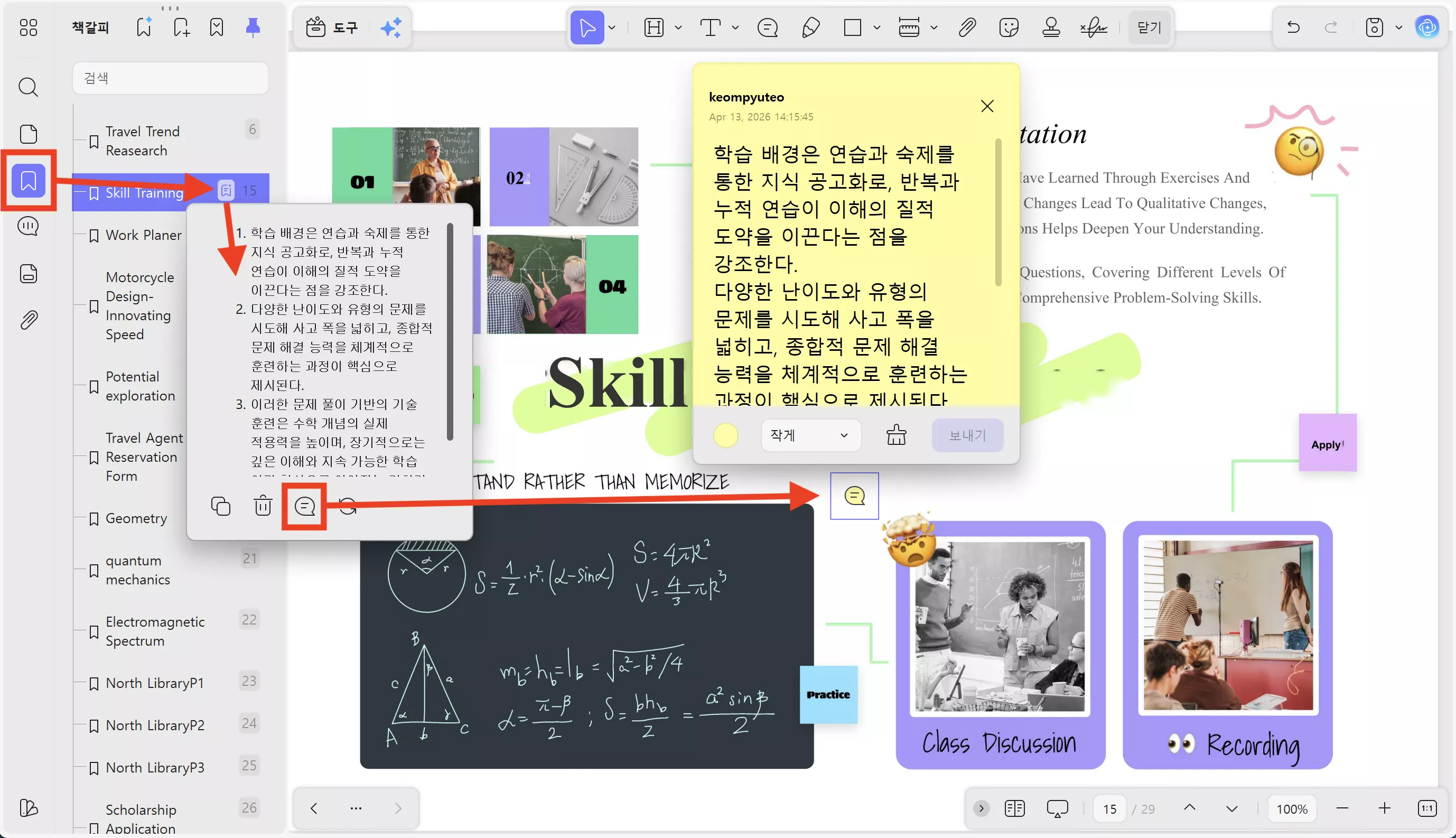Click the yellow color swatch in the note

tap(725, 436)
